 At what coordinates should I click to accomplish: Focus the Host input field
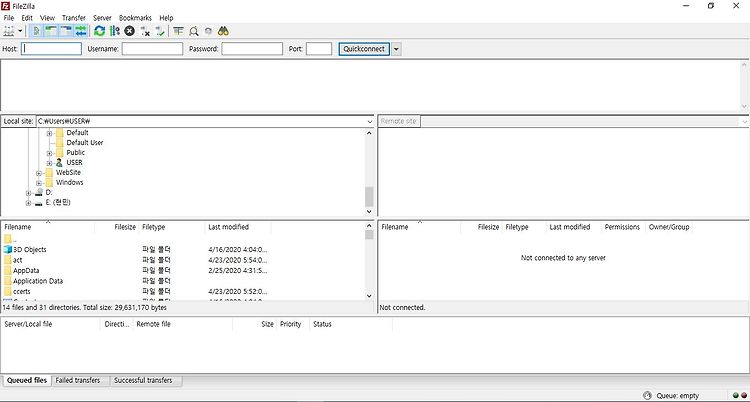point(51,49)
